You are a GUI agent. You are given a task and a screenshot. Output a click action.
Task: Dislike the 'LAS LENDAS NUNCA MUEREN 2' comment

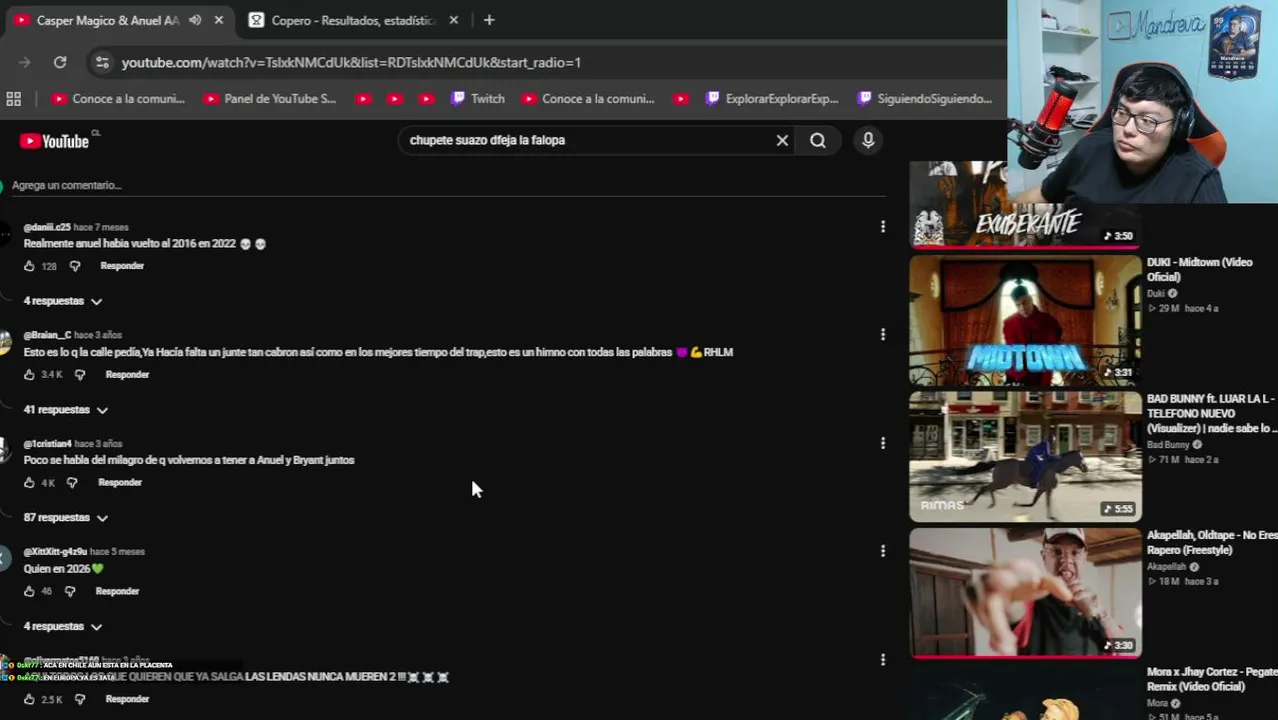[80, 700]
